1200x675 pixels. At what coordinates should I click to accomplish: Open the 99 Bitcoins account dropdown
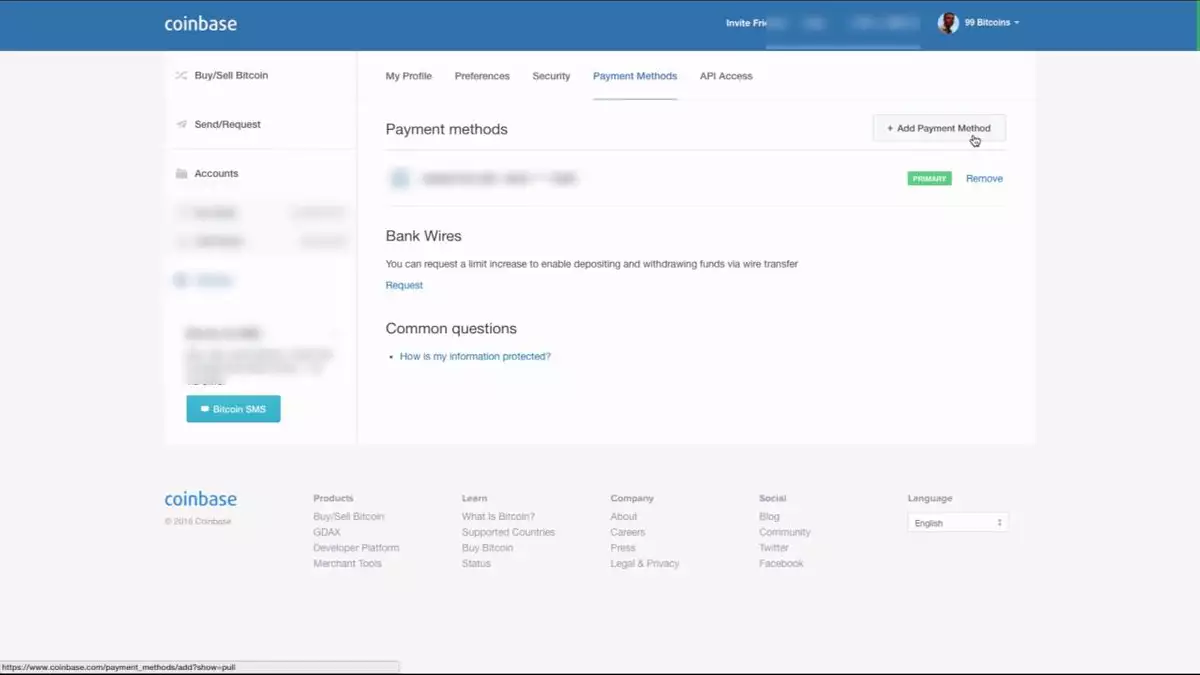[x=992, y=22]
